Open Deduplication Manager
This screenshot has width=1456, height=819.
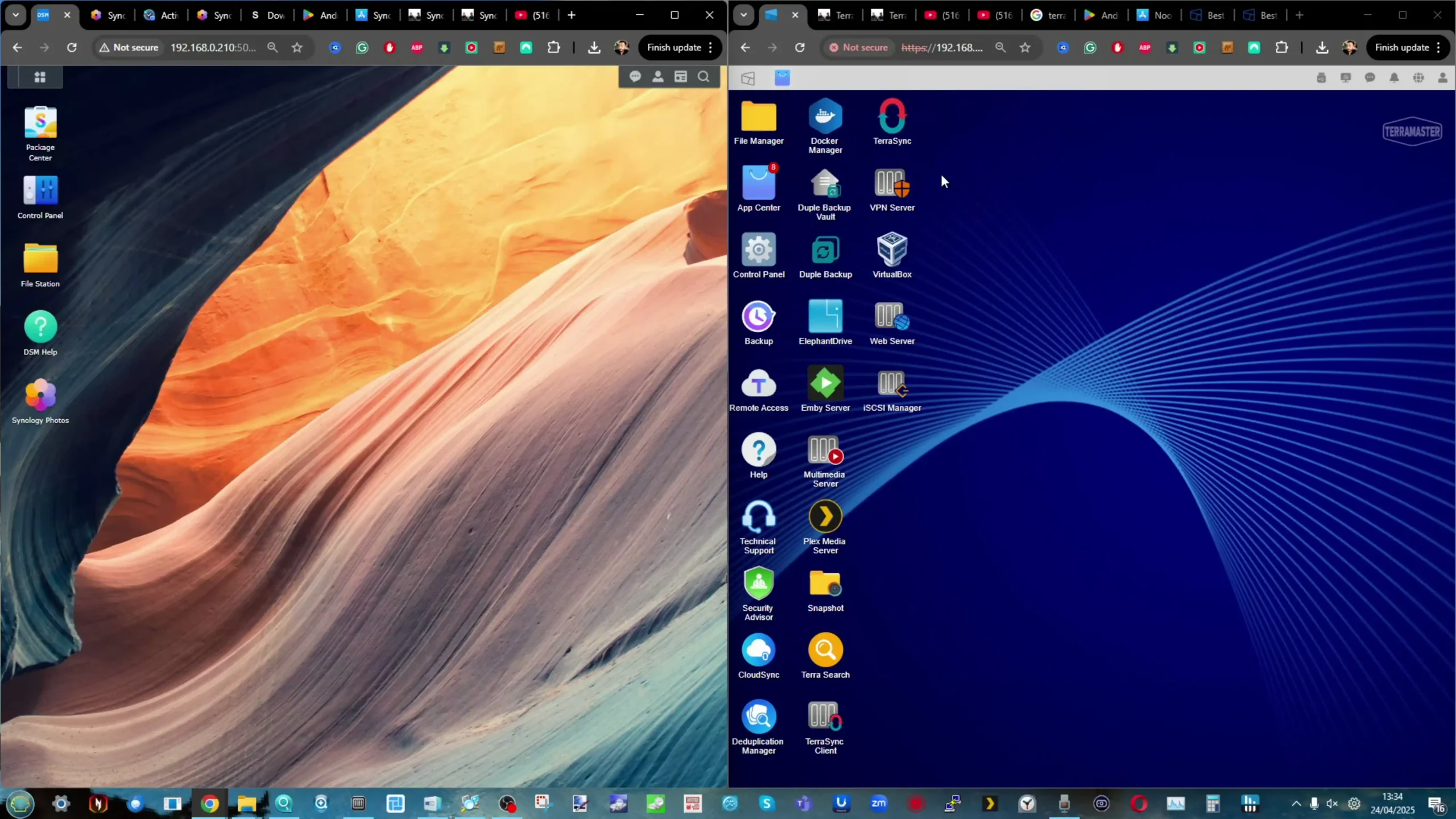[759, 728]
